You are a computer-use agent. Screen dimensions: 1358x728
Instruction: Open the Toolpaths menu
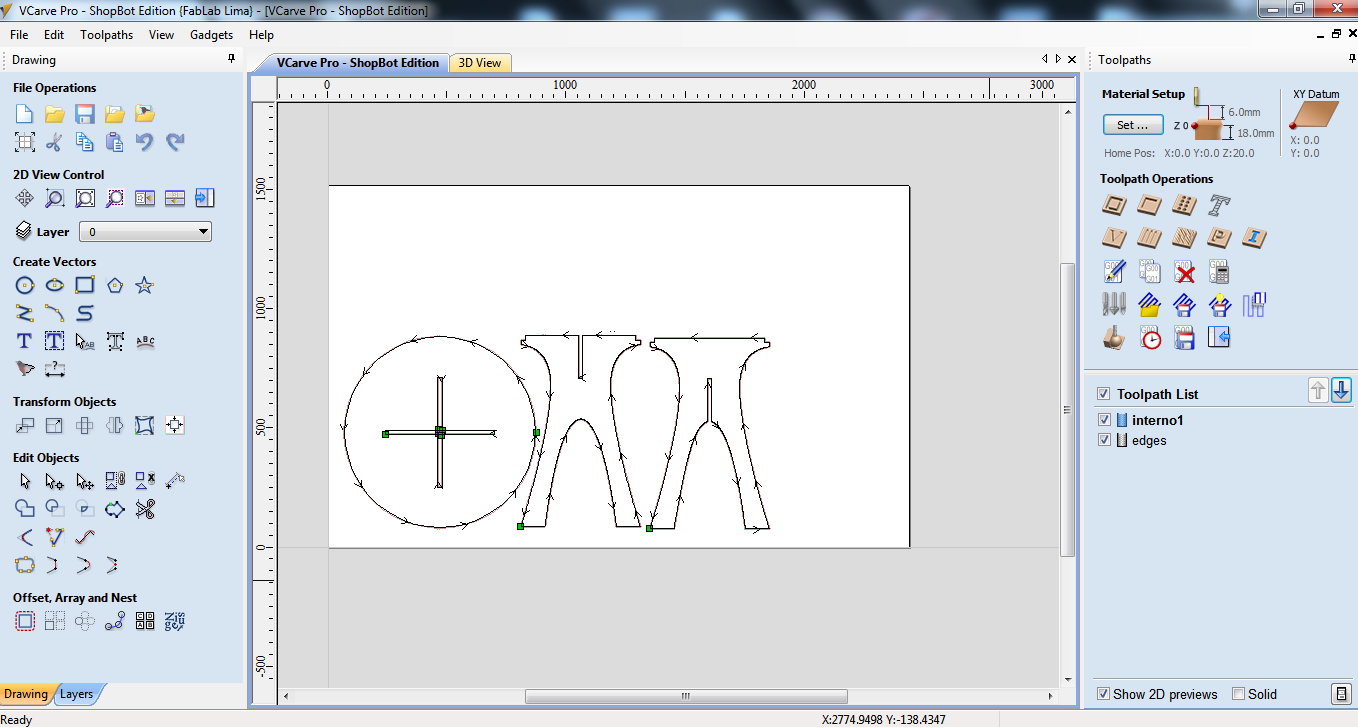coord(107,35)
